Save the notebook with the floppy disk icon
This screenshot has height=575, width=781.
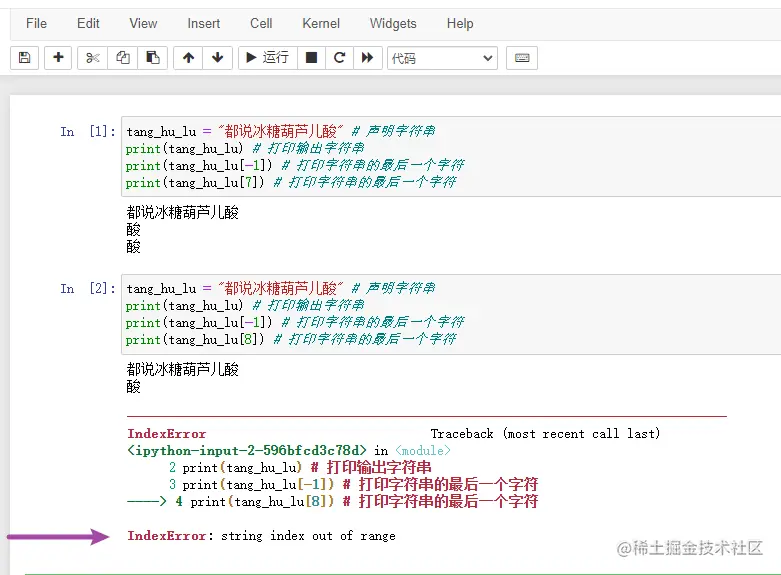click(24, 58)
